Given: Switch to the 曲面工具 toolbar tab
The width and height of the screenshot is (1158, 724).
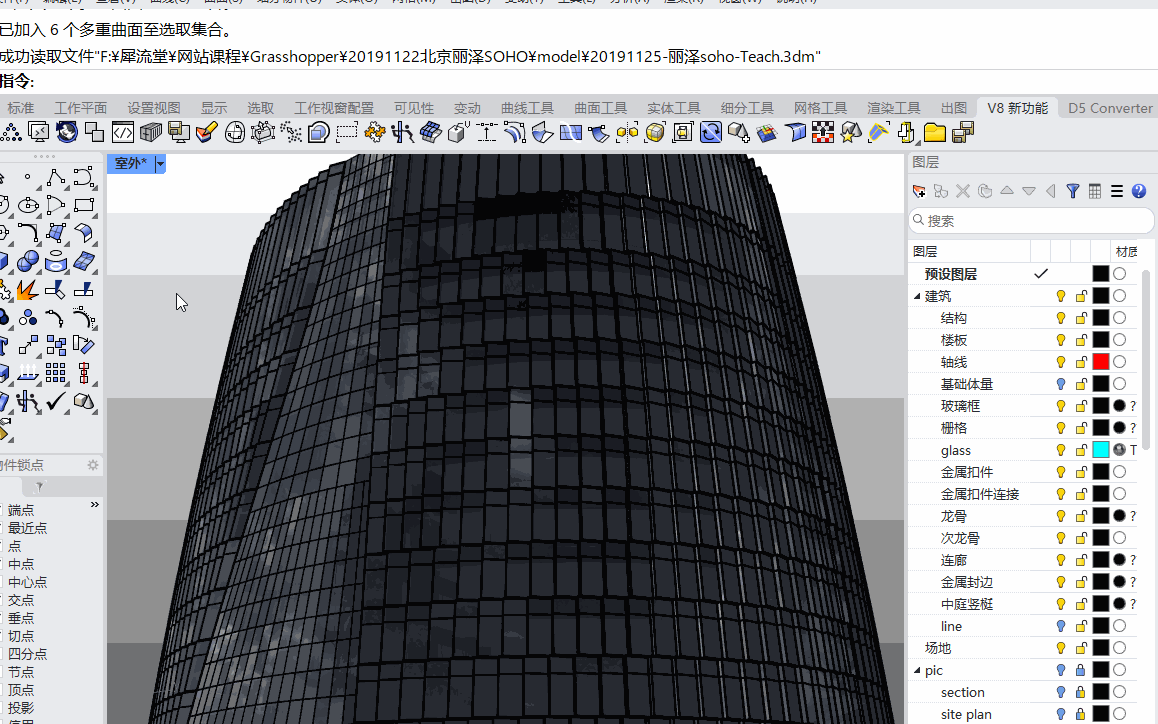Looking at the screenshot, I should click(600, 108).
